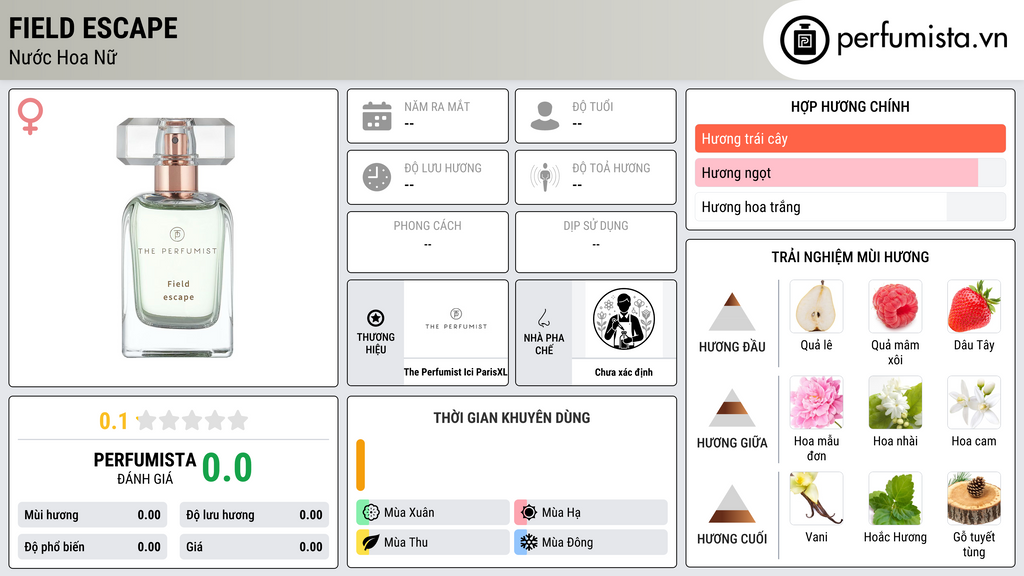The image size is (1024, 576).
Task: Click the Dịp sử dụng info box
Action: tap(596, 242)
